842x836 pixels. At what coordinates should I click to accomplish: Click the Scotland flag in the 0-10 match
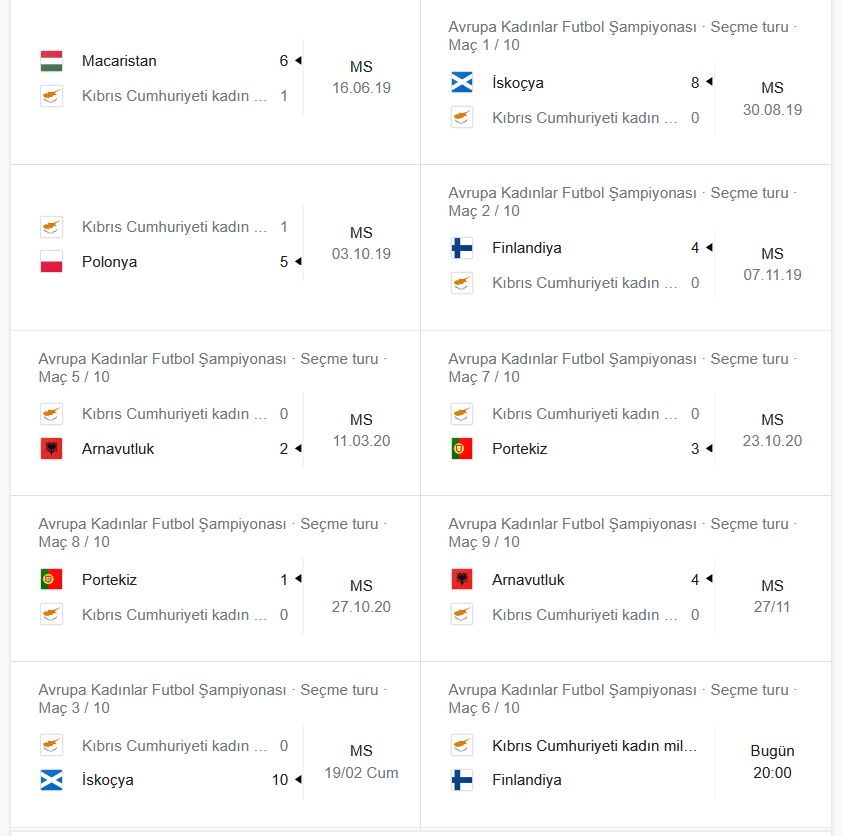(52, 780)
